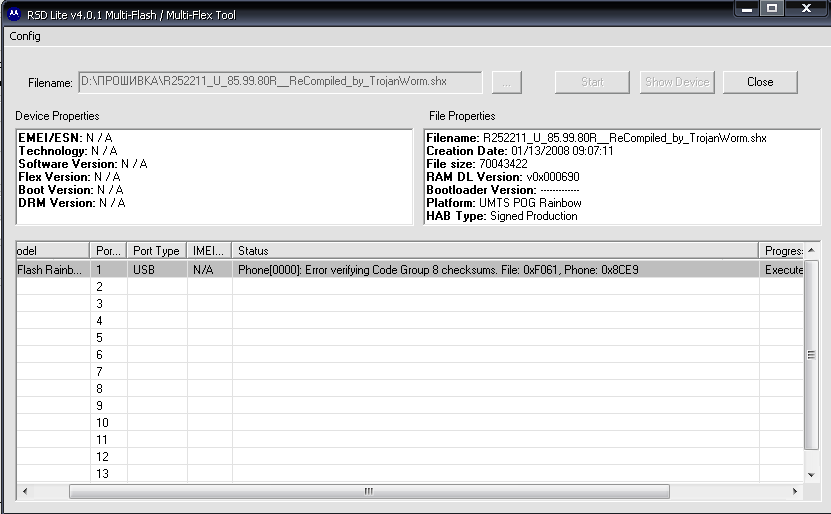Close the window with title bar X
The height and width of the screenshot is (514, 831).
click(807, 8)
